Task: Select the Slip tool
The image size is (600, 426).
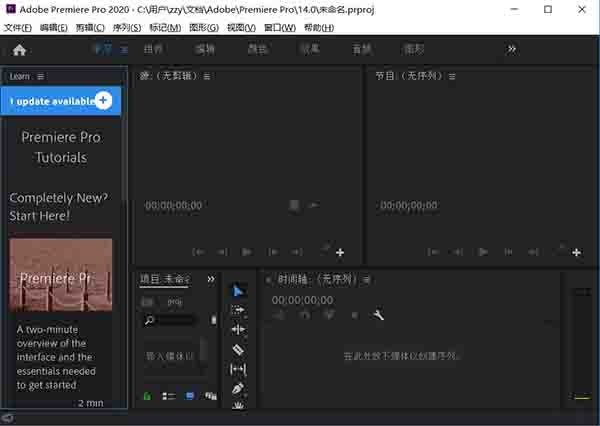Action: [x=238, y=368]
